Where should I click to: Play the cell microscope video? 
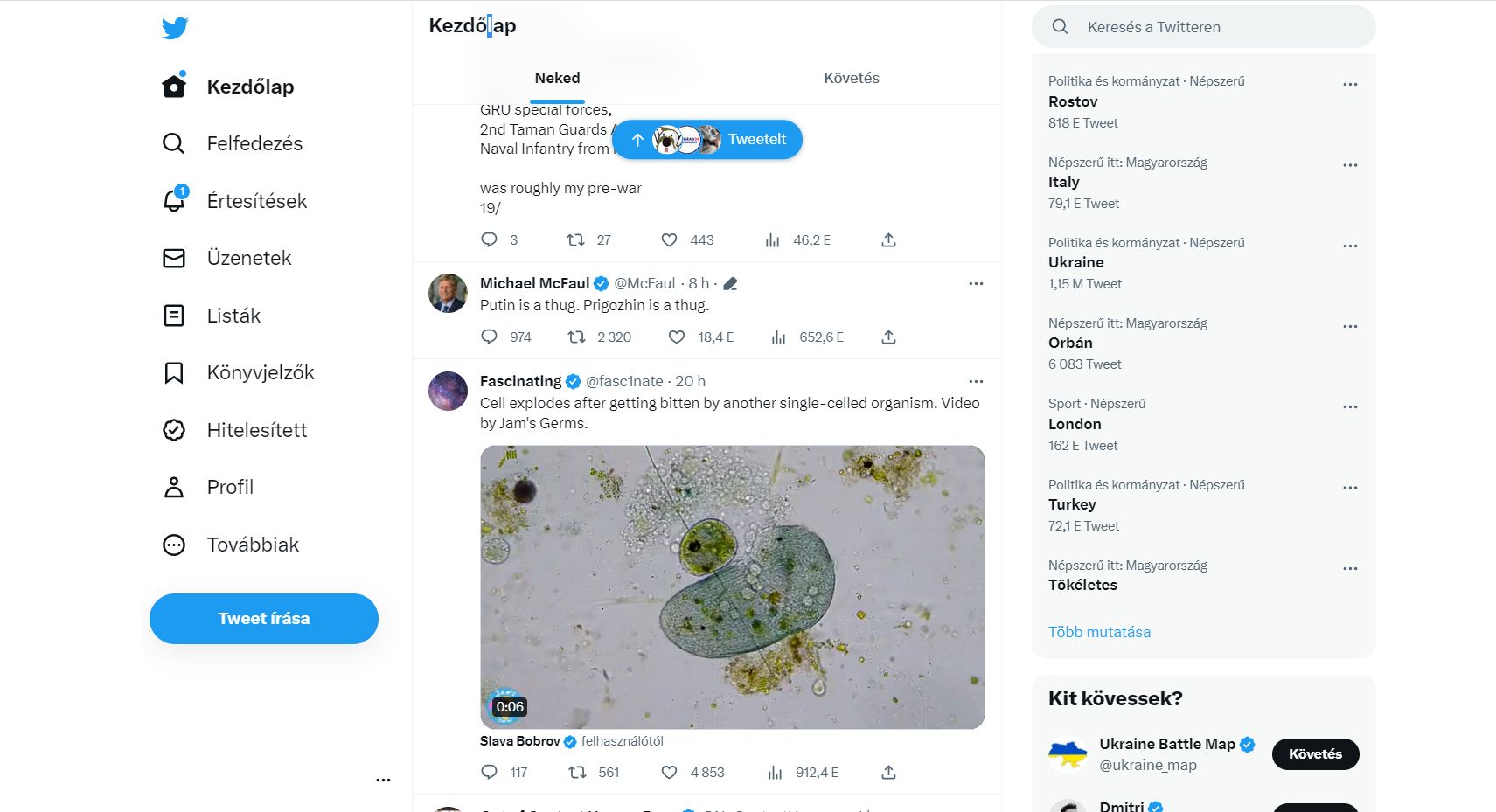(x=732, y=587)
